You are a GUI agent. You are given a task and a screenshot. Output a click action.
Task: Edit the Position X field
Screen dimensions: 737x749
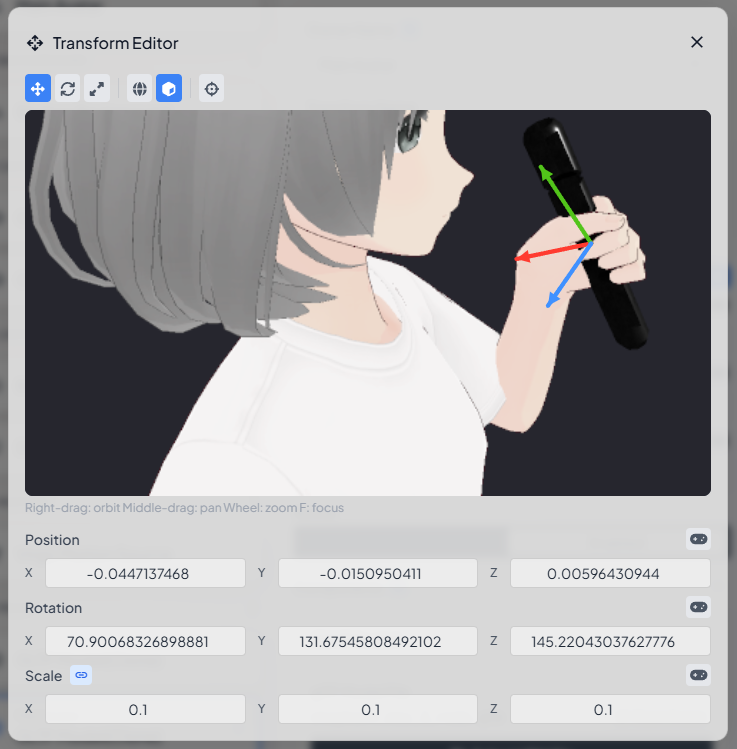tap(145, 573)
